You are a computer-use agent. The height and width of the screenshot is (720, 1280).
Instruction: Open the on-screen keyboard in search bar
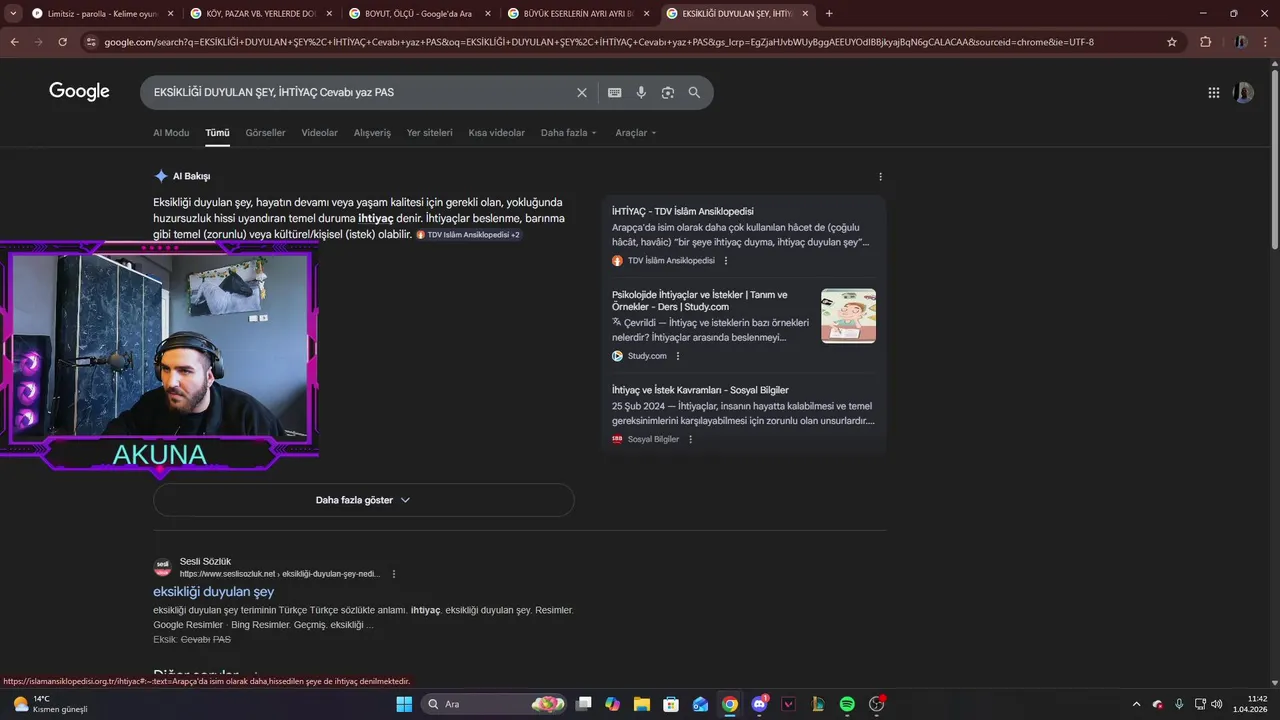click(x=614, y=92)
